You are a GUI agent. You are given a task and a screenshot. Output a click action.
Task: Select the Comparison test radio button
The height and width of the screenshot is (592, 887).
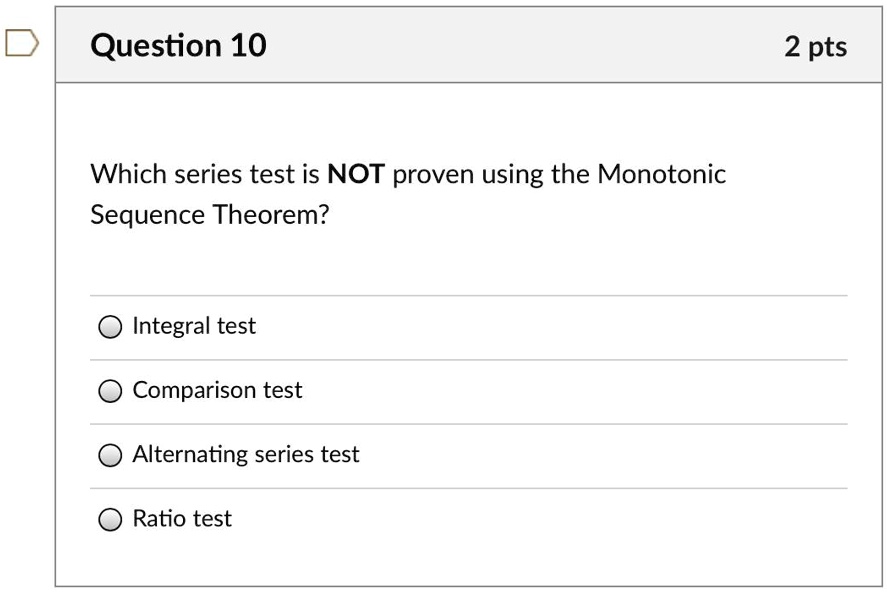[x=109, y=391]
